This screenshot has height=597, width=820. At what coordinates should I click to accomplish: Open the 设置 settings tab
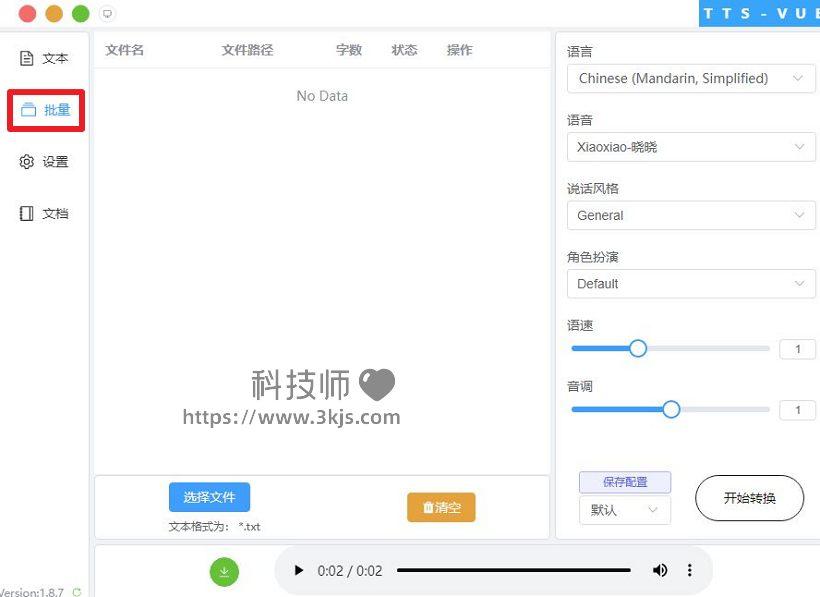44,162
